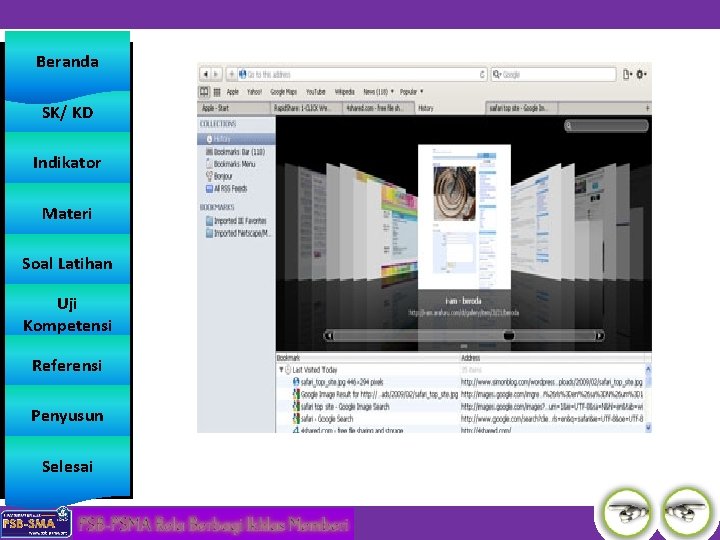
Task: Click the SK/ KD menu button
Action: tap(68, 112)
